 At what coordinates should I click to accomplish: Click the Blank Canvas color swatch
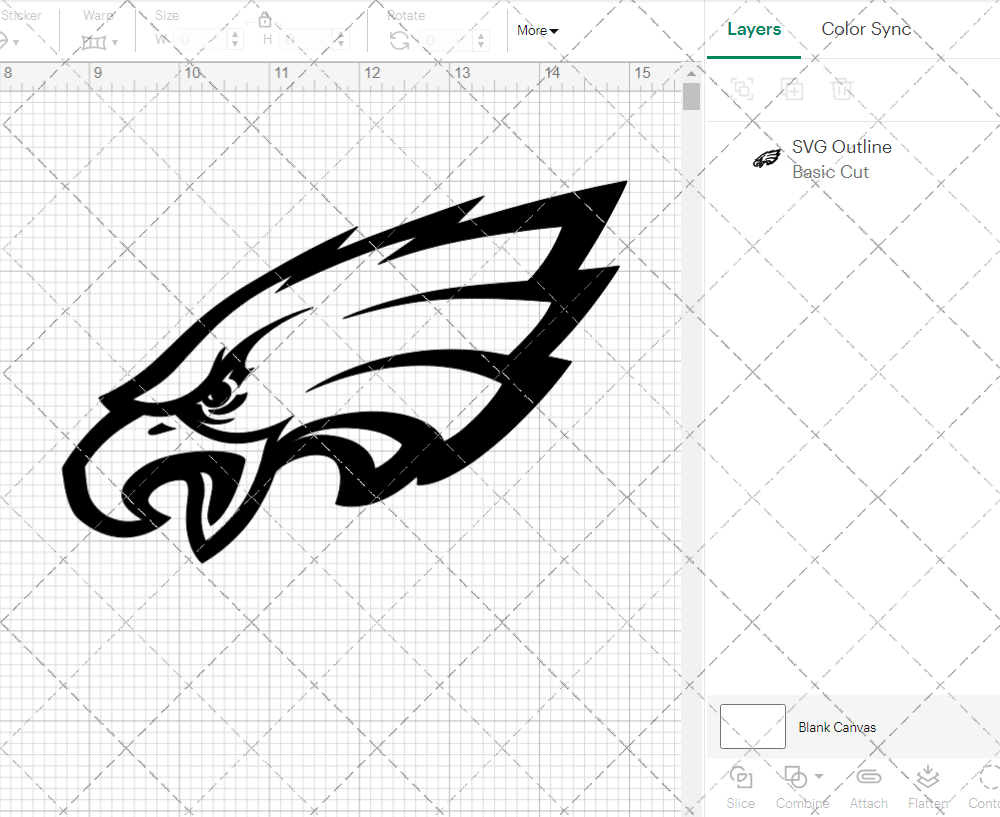752,727
